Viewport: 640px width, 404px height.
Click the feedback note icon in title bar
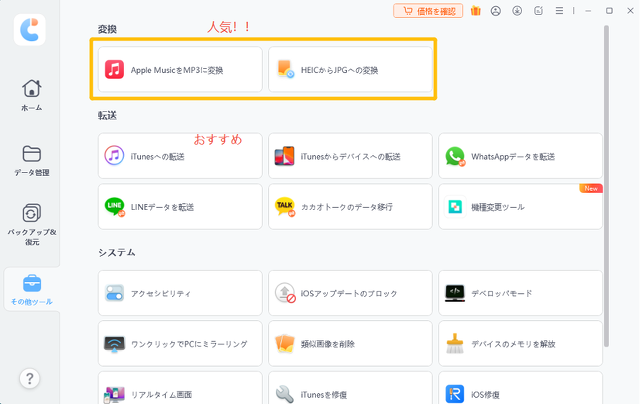(x=538, y=11)
